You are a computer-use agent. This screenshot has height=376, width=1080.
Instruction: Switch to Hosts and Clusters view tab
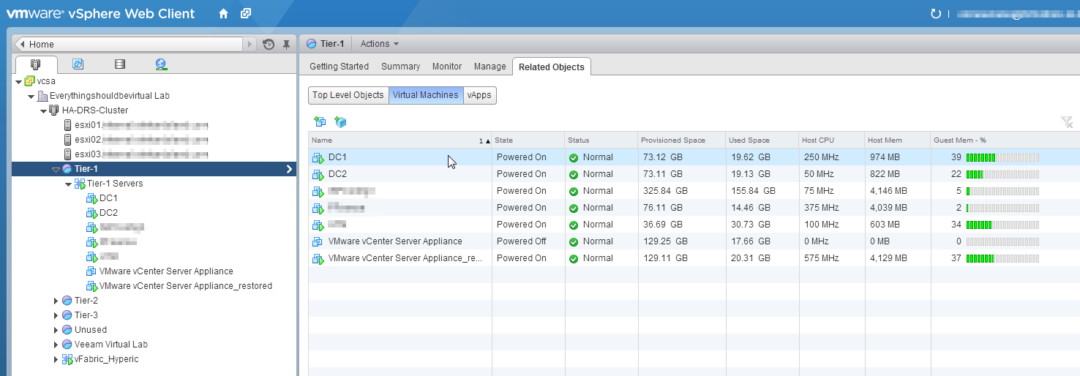[35, 65]
